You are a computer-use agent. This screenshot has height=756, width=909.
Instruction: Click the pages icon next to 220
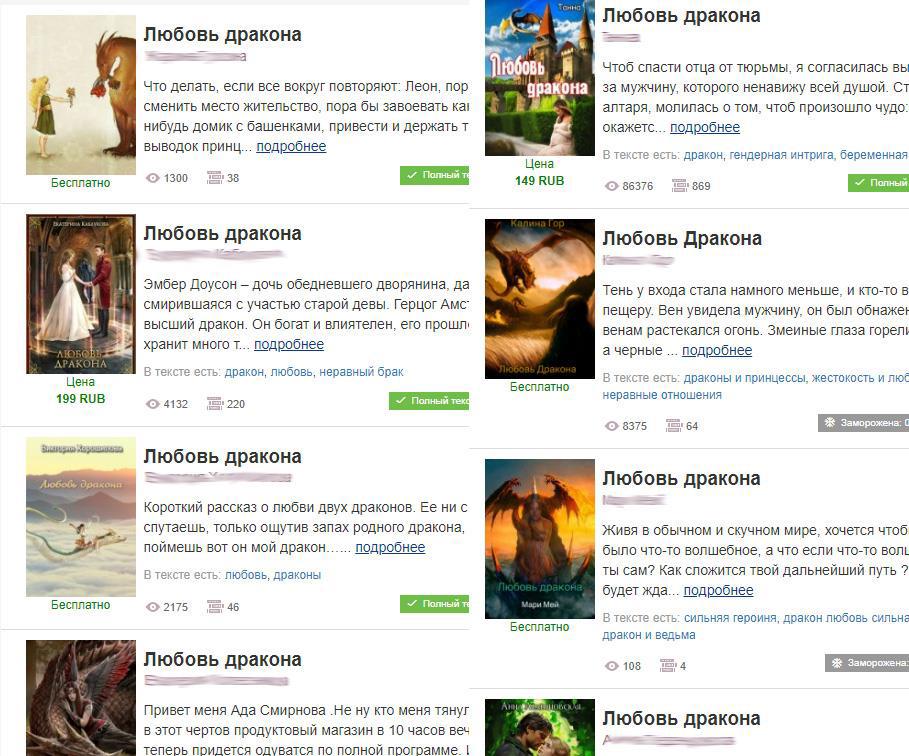coord(214,404)
